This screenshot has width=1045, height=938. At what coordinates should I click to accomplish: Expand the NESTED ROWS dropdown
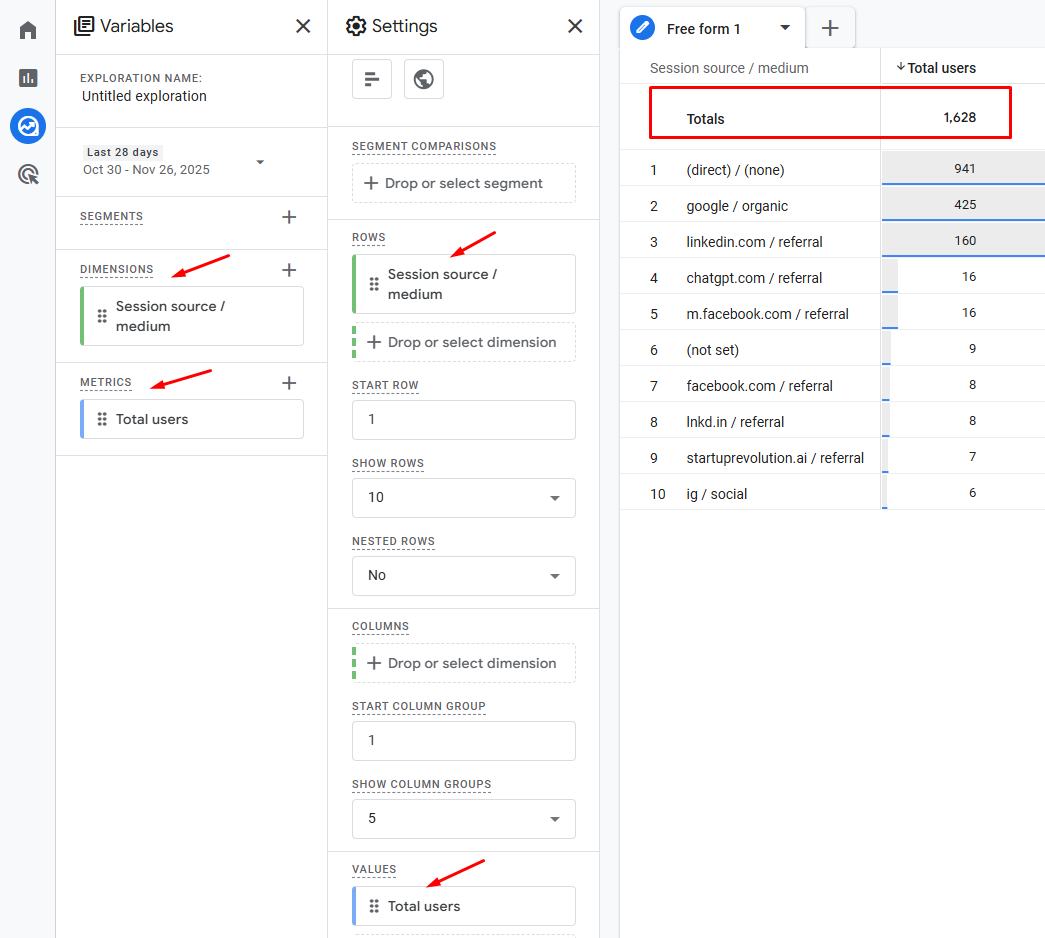point(463,575)
